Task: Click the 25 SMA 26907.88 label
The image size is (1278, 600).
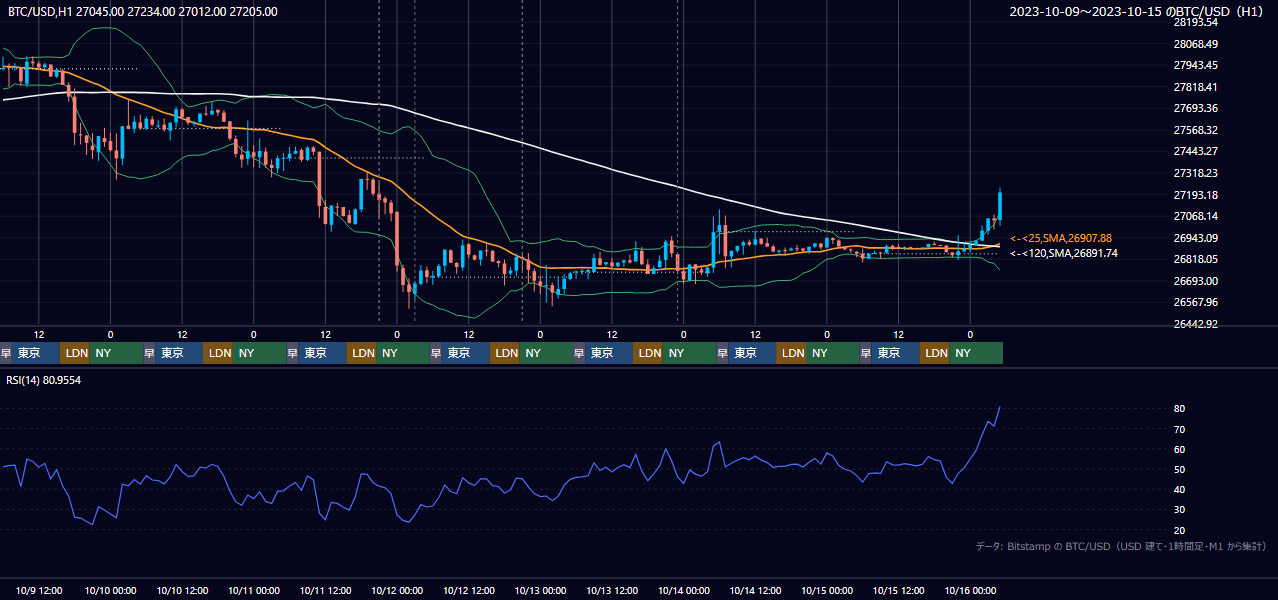Action: point(1061,238)
